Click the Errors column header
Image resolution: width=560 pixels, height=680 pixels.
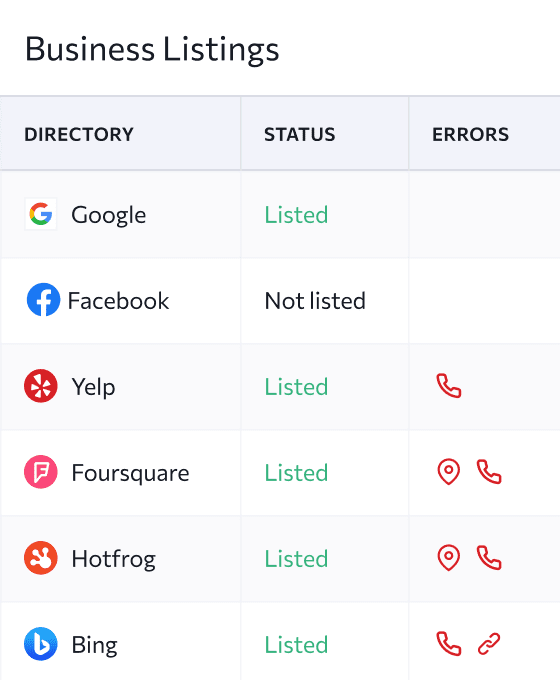[471, 134]
